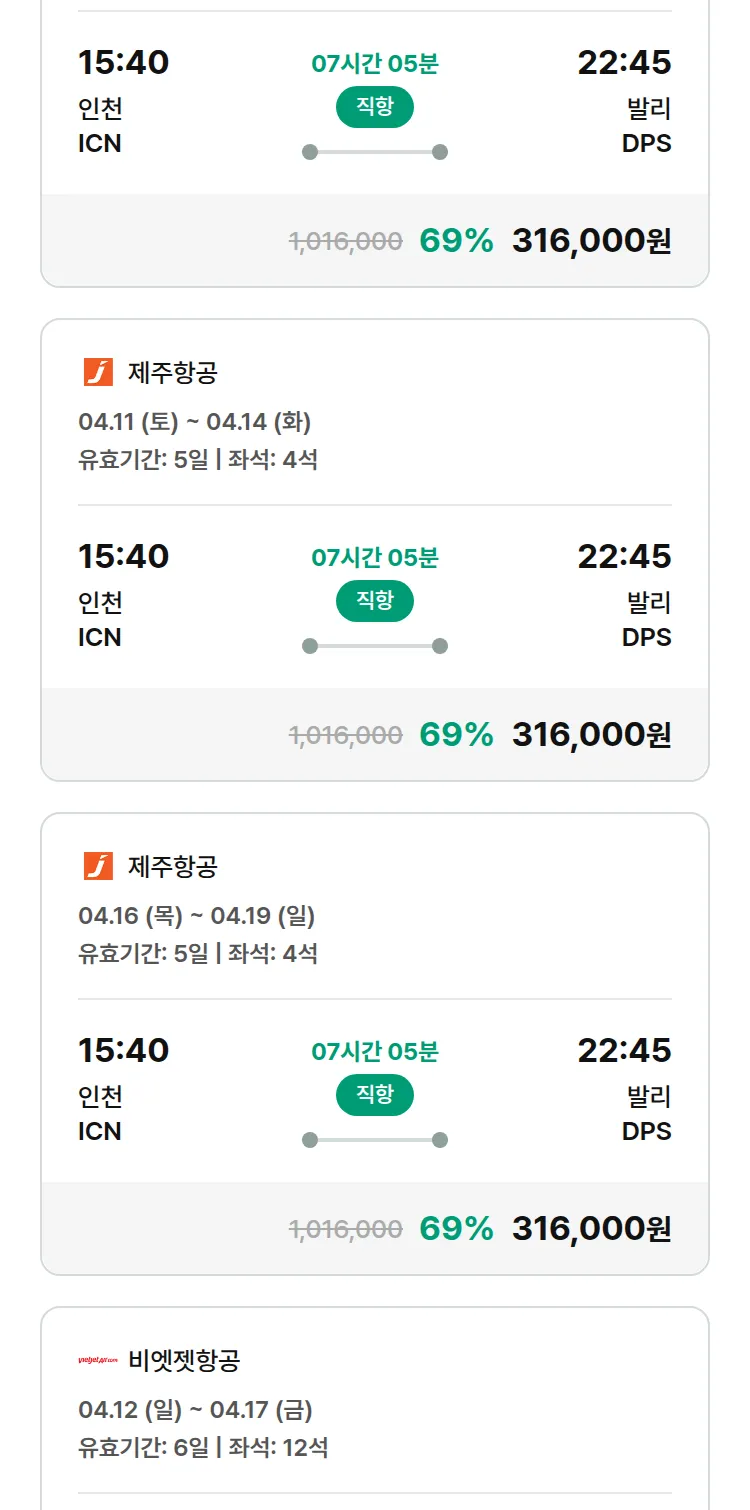
Task: Click strikethrough 1,016,000 price on 04.16 flight
Action: pyautogui.click(x=346, y=1229)
